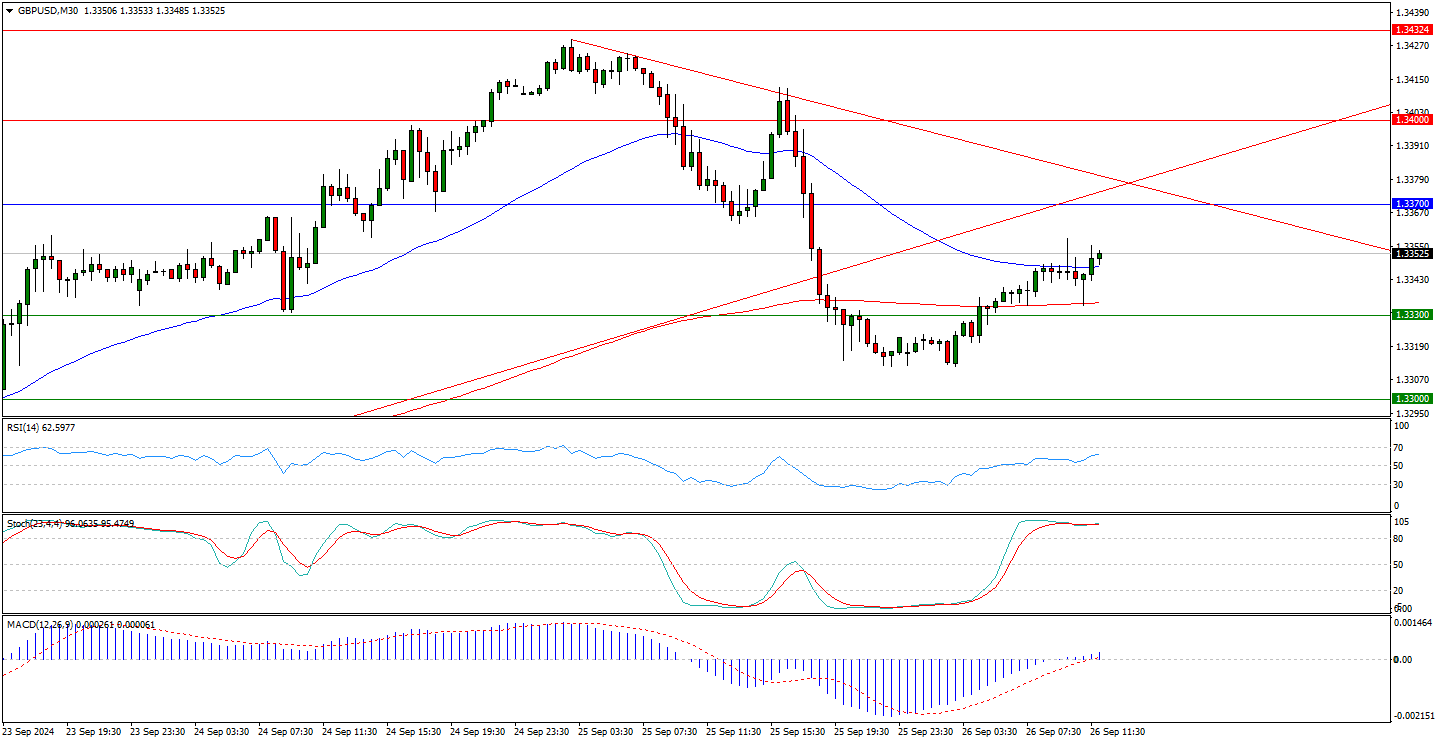Viewport: 1436px width, 743px height.
Task: Click the 24 Sep 07:30 time axis label
Action: tap(285, 732)
